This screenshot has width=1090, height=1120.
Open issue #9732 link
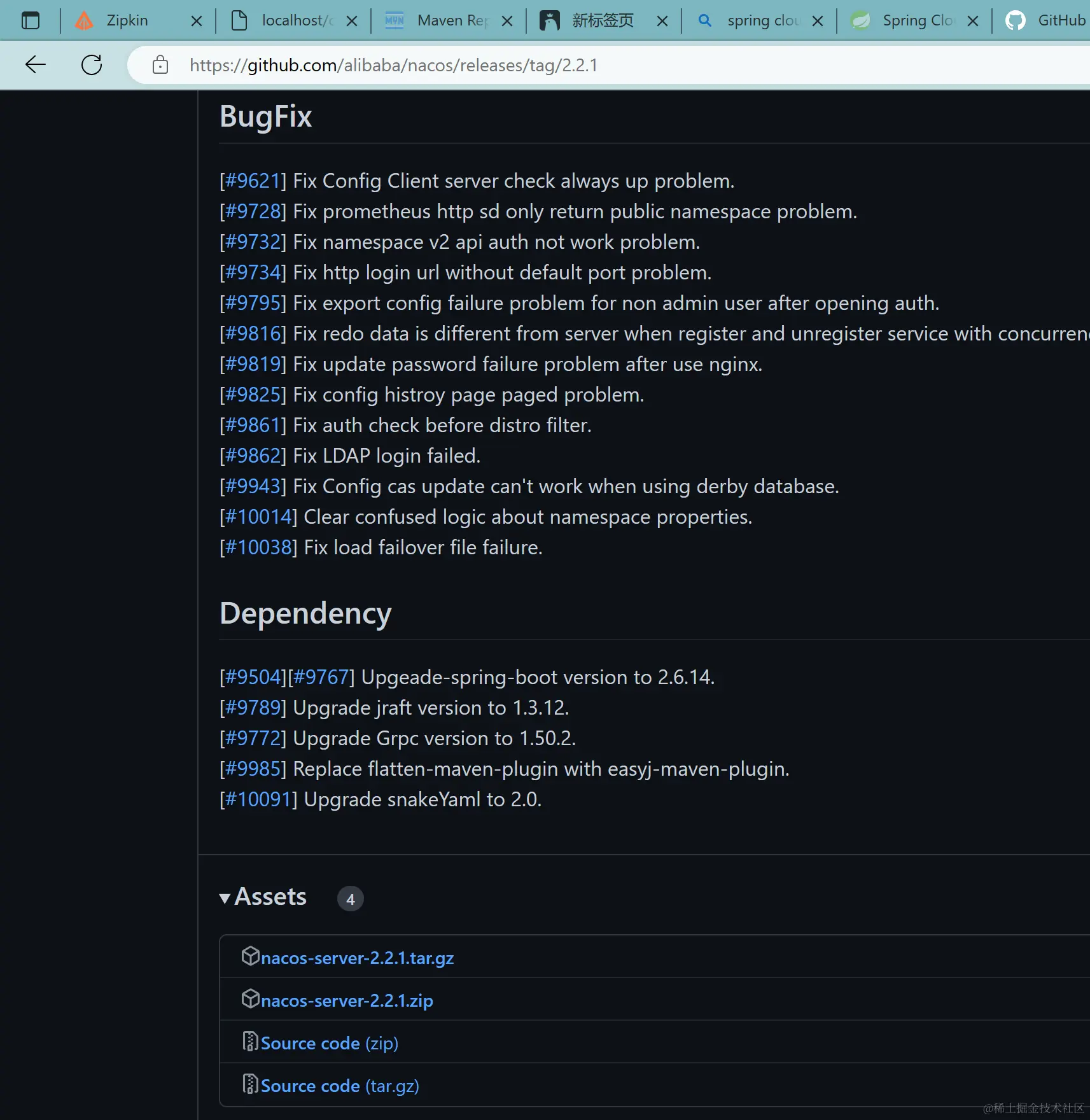[x=253, y=242]
